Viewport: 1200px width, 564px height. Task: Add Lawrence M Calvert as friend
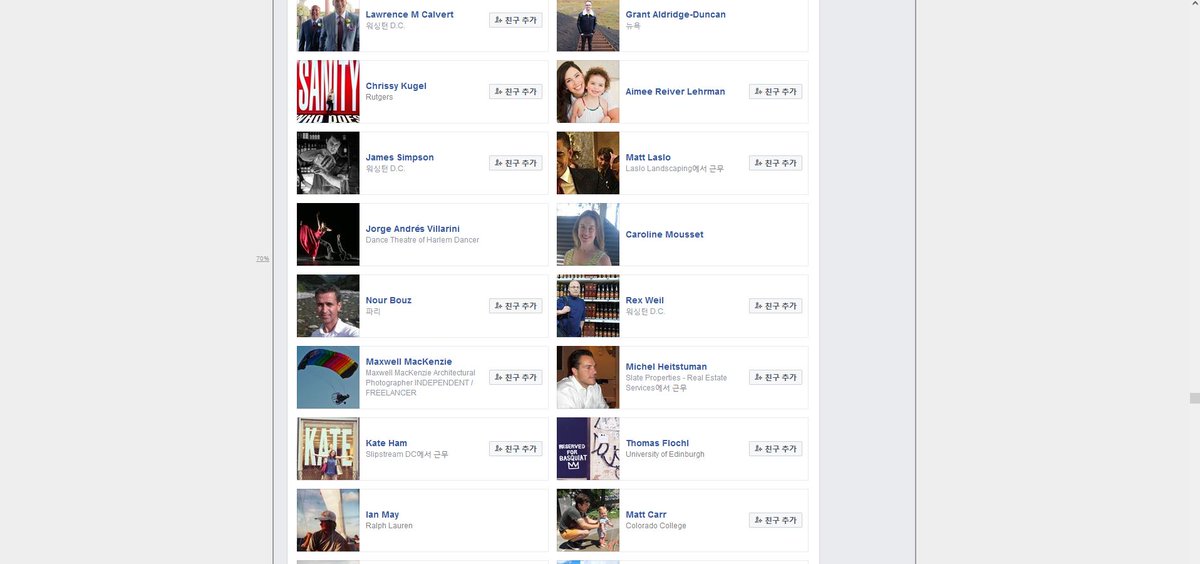[516, 20]
